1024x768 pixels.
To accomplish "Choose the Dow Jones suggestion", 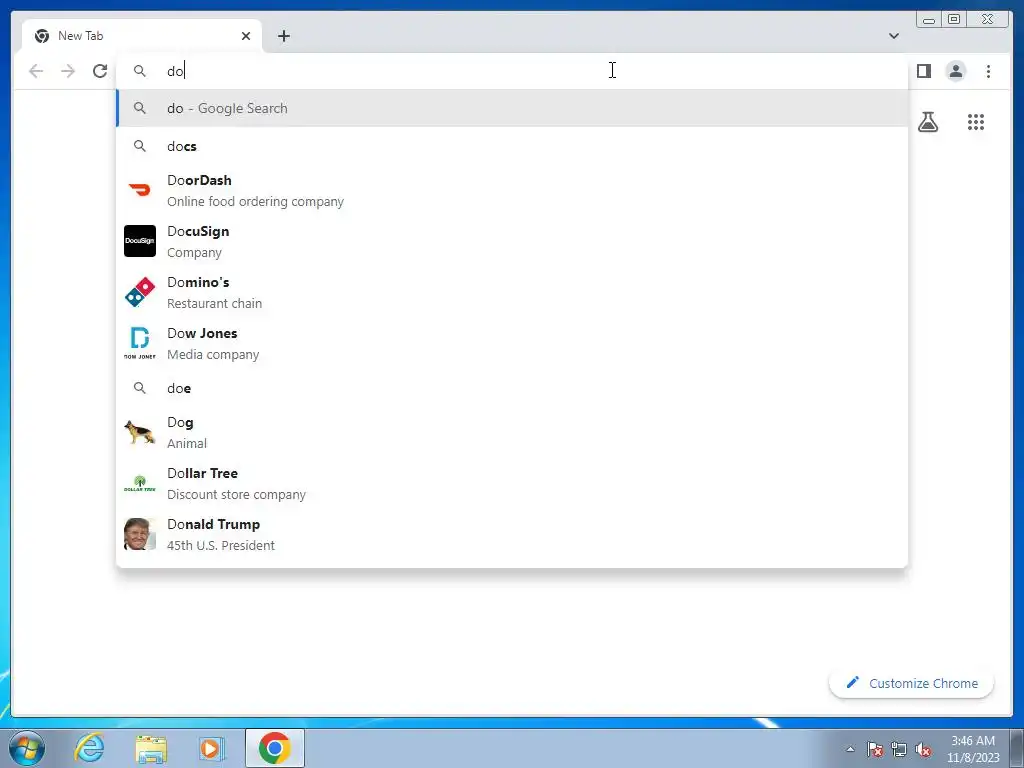I will [512, 344].
